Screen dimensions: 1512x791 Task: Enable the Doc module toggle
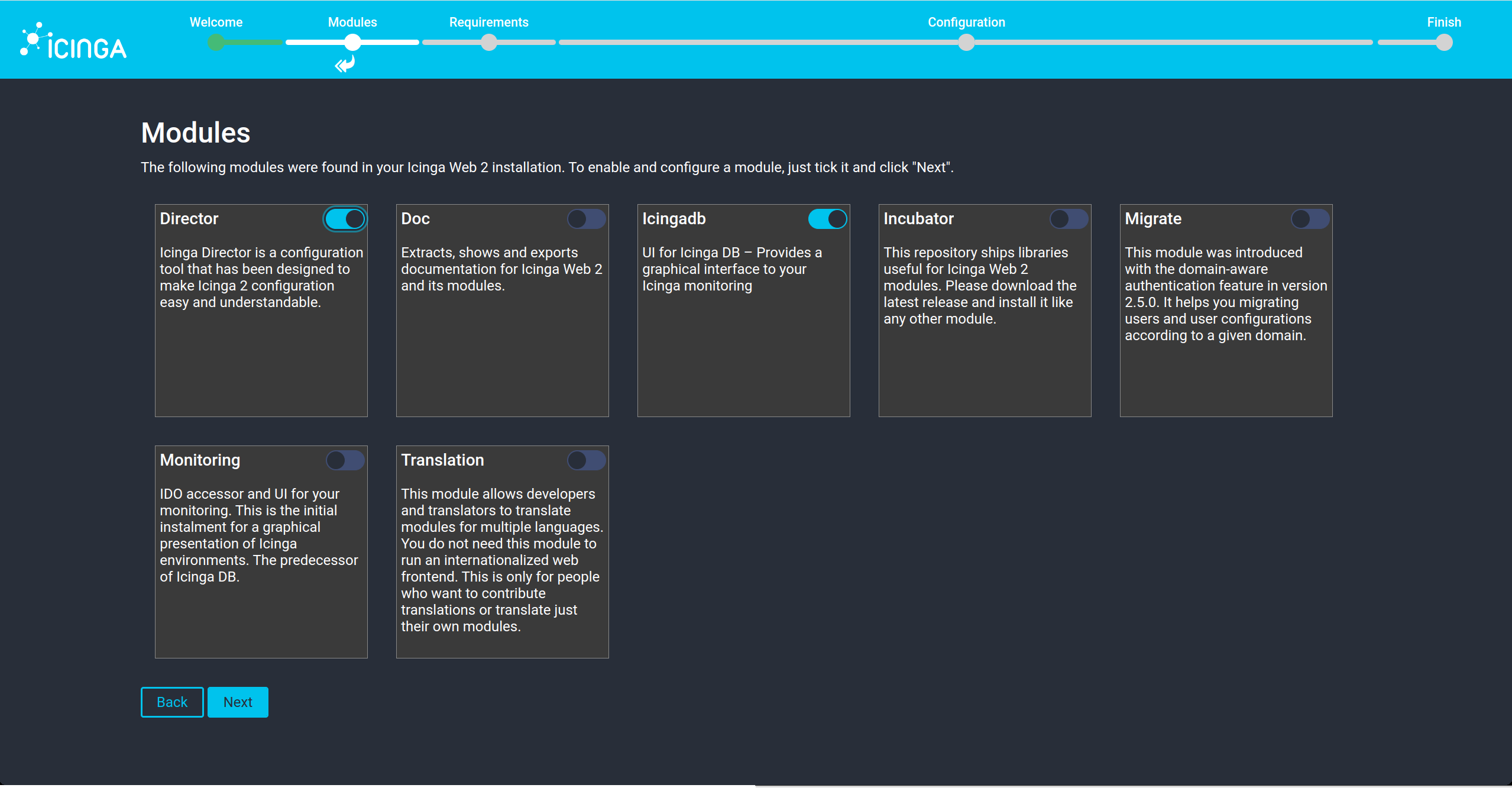pyautogui.click(x=586, y=219)
